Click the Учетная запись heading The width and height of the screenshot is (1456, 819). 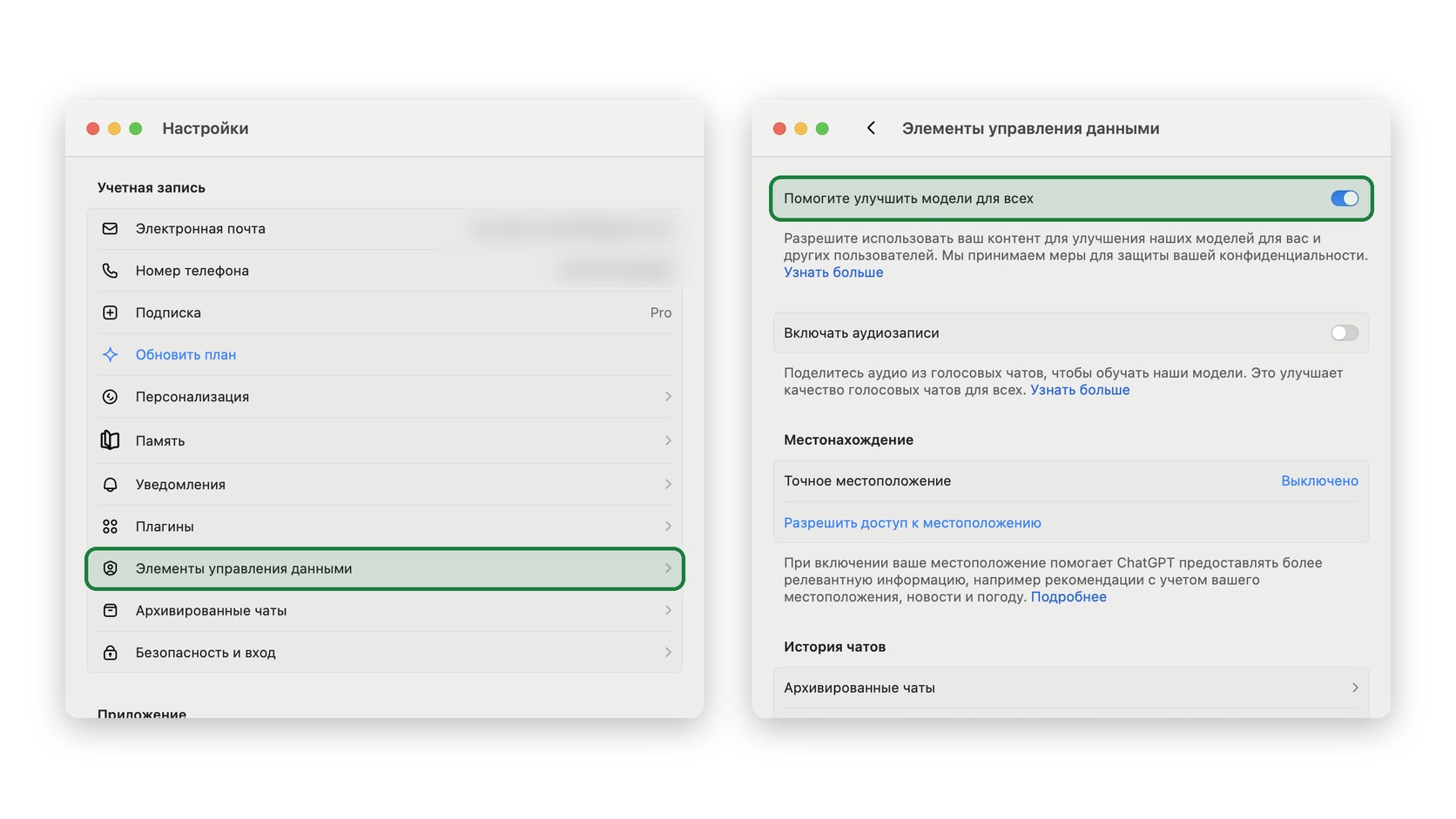click(x=152, y=188)
